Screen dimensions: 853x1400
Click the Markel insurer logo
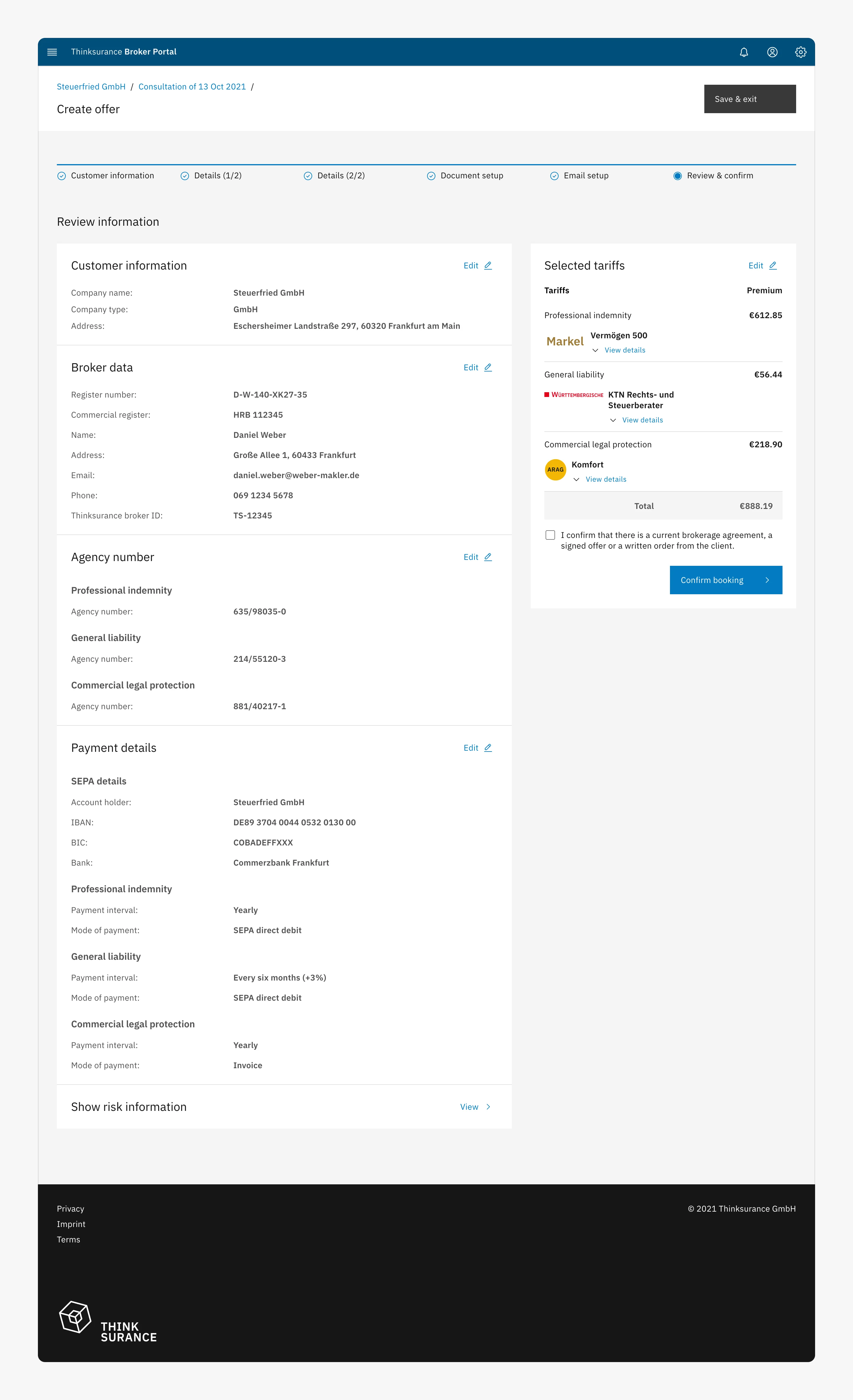click(x=565, y=342)
